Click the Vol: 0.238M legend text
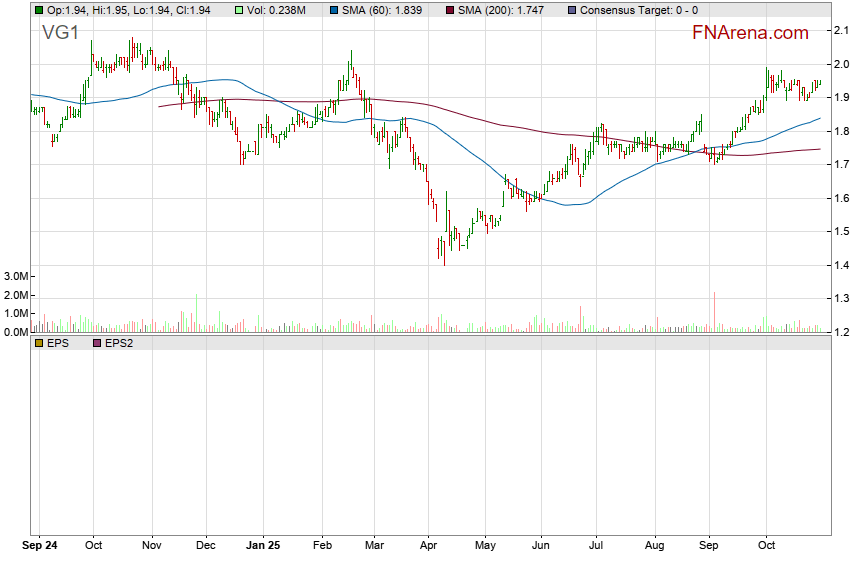Screen dimensions: 859x566 [280, 10]
